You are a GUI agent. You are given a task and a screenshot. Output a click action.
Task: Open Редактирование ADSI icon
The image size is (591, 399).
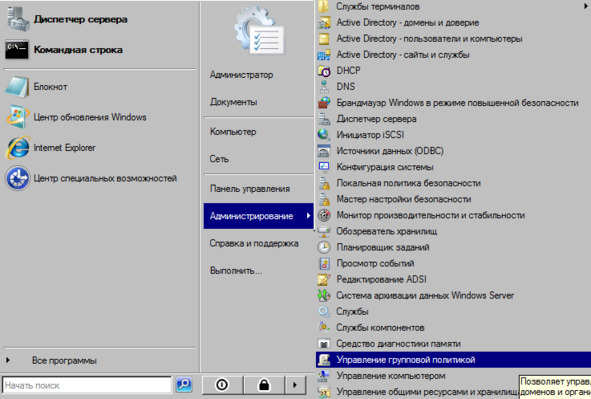(324, 279)
